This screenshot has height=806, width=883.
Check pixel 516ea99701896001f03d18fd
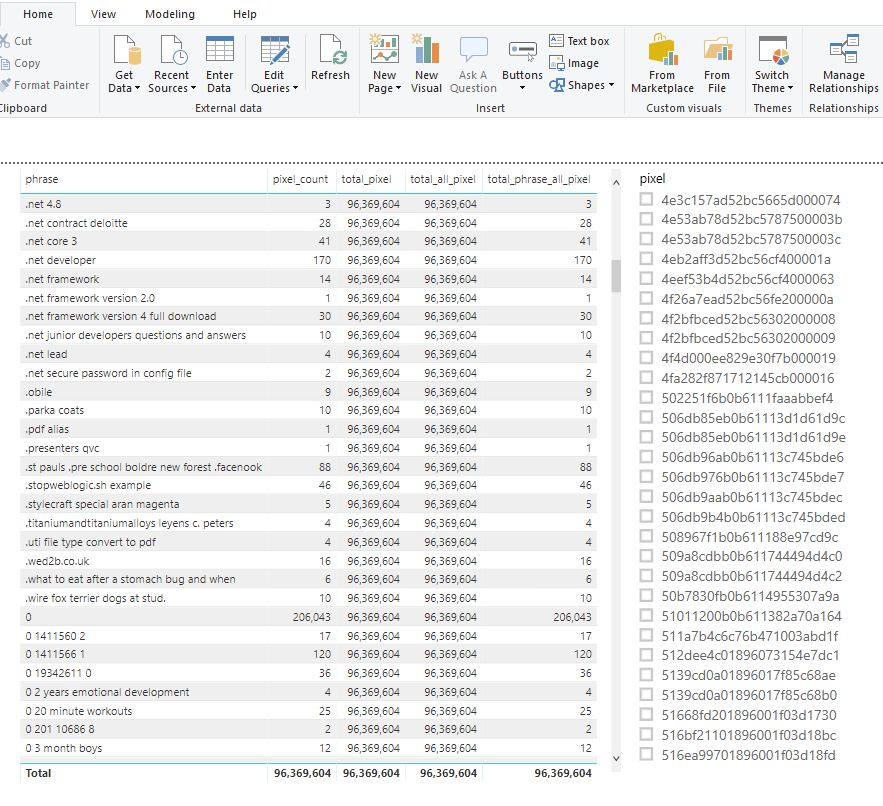[646, 754]
